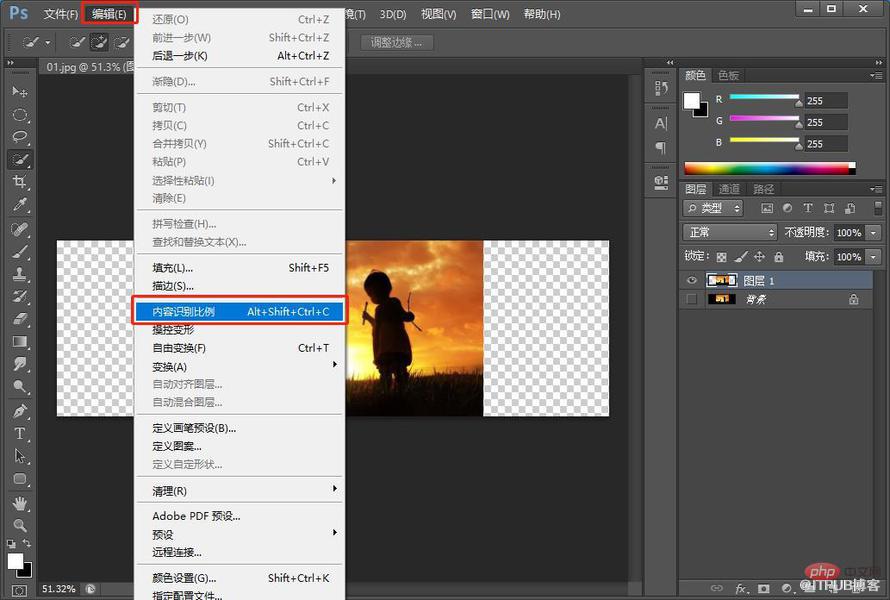Click the 图层 1 layer thumbnail

click(721, 280)
